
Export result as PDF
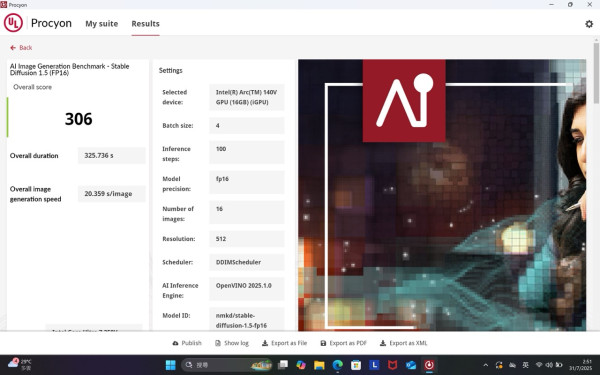pos(343,343)
